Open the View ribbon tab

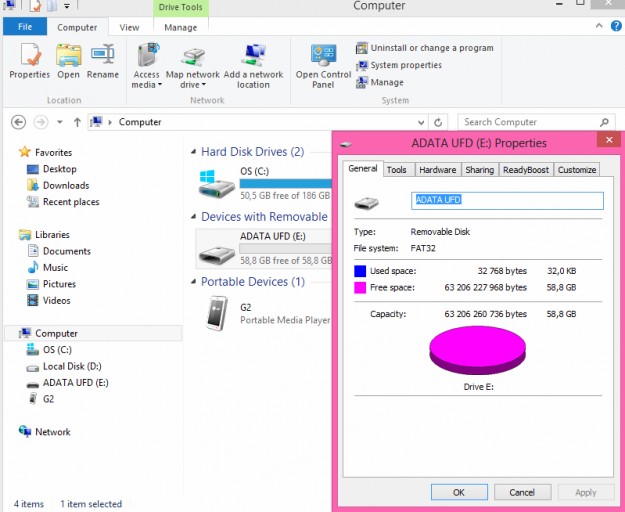[129, 28]
